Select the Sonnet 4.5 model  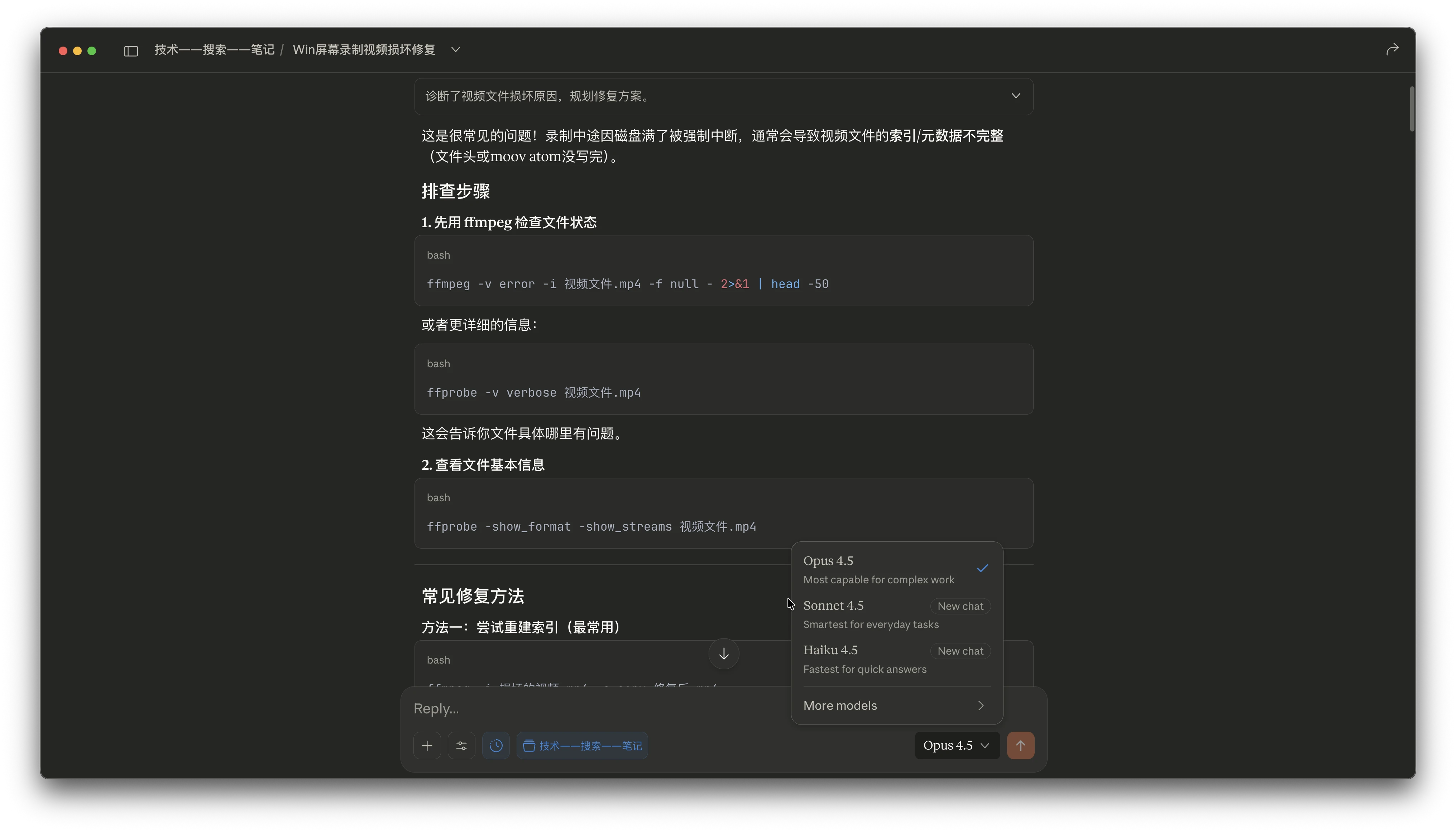point(833,605)
